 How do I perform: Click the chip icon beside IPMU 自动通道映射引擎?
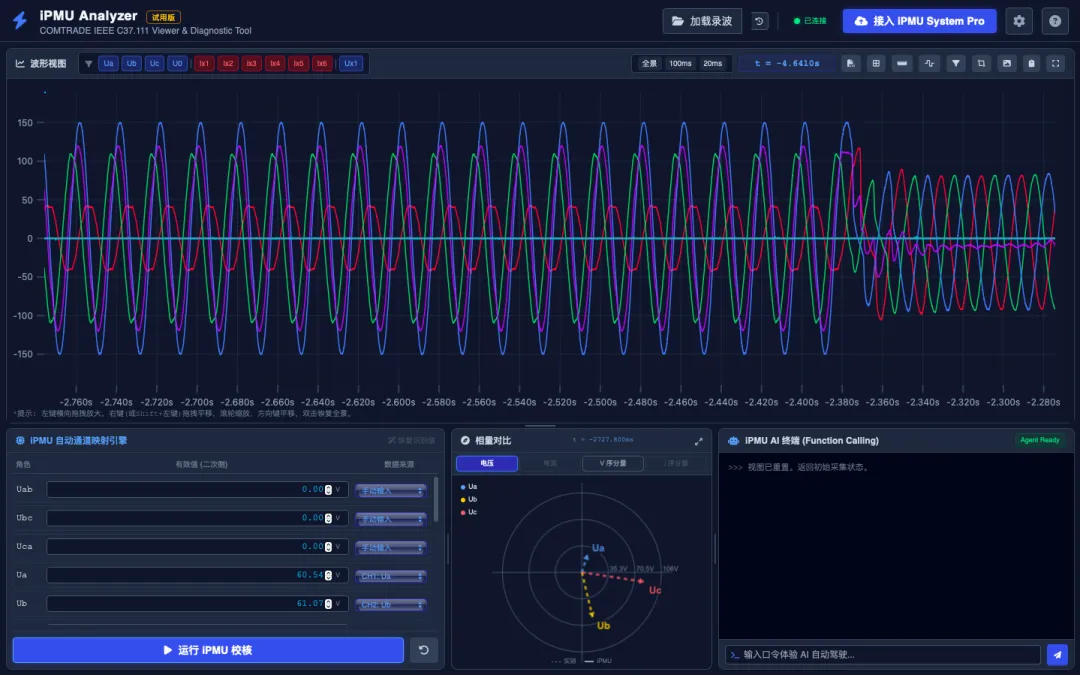tap(20, 441)
